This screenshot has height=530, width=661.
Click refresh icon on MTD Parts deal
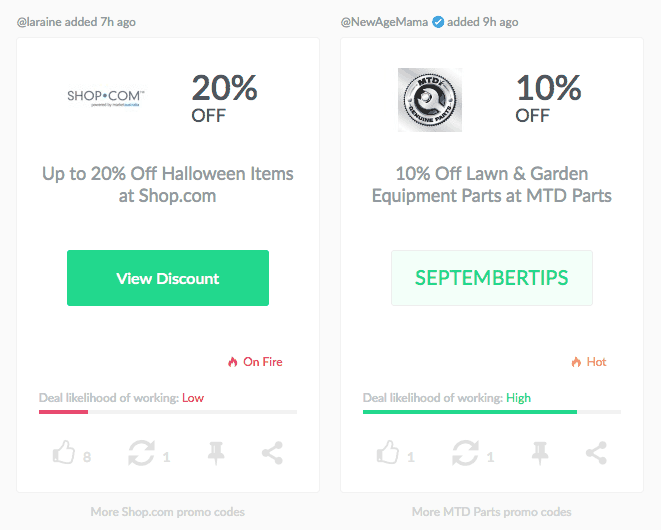(465, 453)
